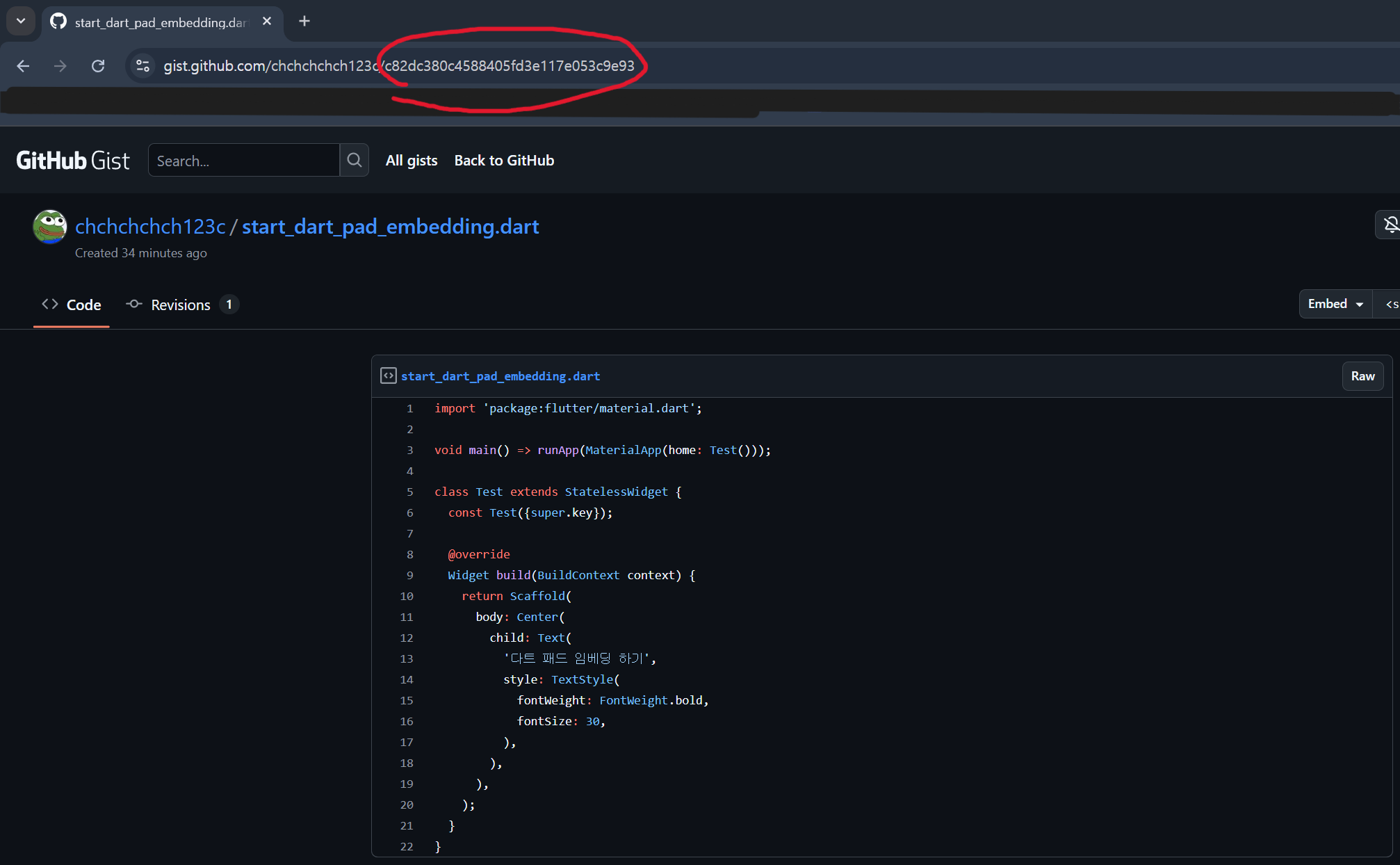
Task: Open All gists link
Action: (412, 161)
